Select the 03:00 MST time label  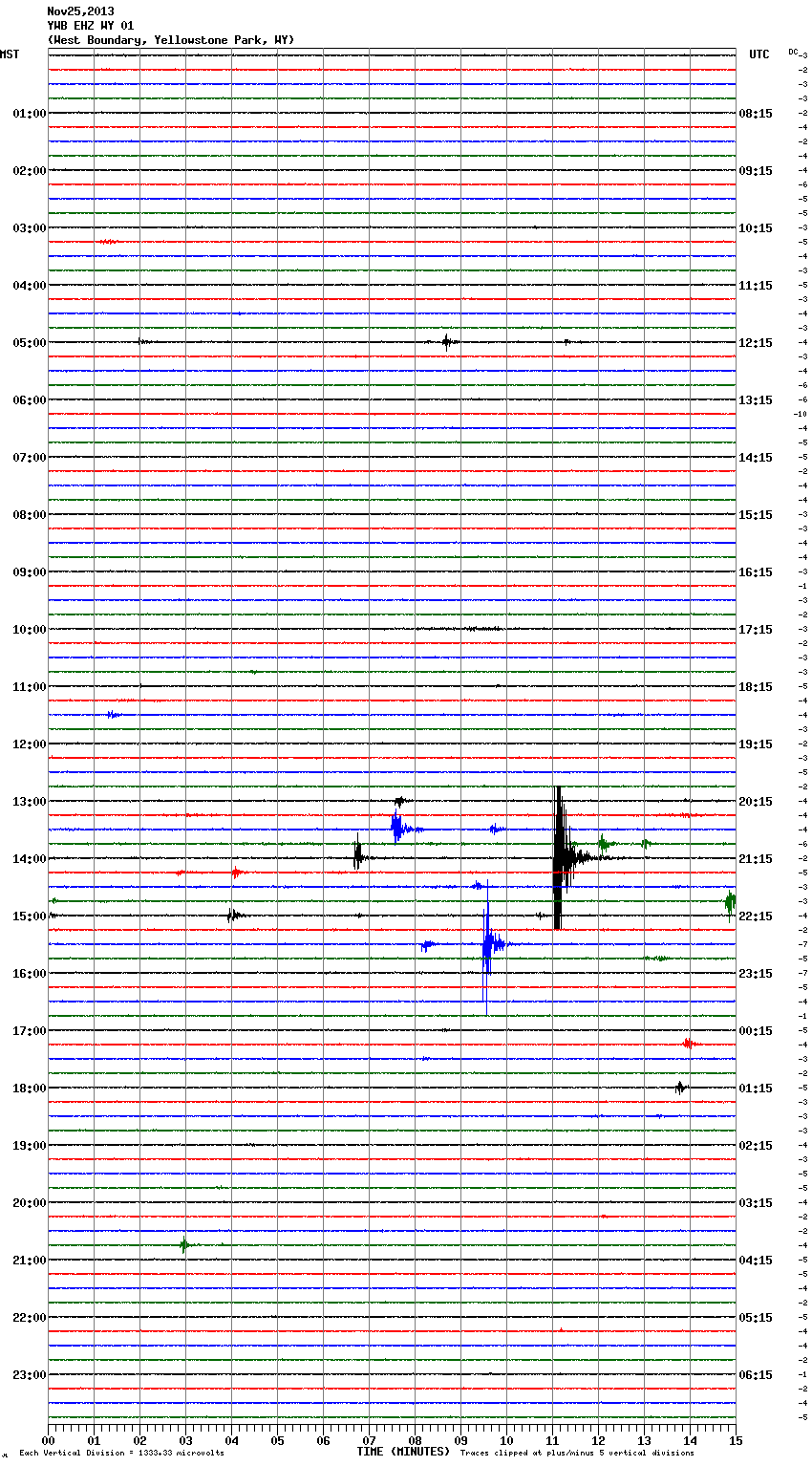pyautogui.click(x=30, y=227)
